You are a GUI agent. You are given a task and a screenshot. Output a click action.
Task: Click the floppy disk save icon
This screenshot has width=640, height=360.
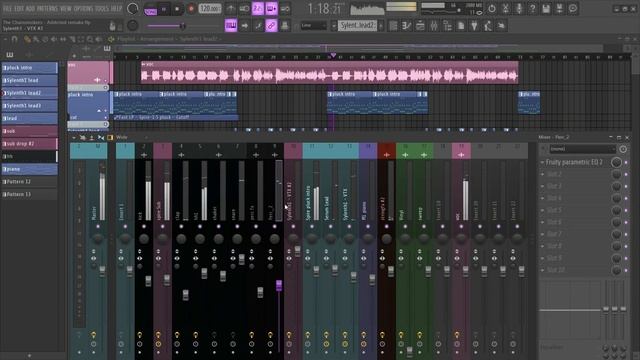click(x=546, y=9)
